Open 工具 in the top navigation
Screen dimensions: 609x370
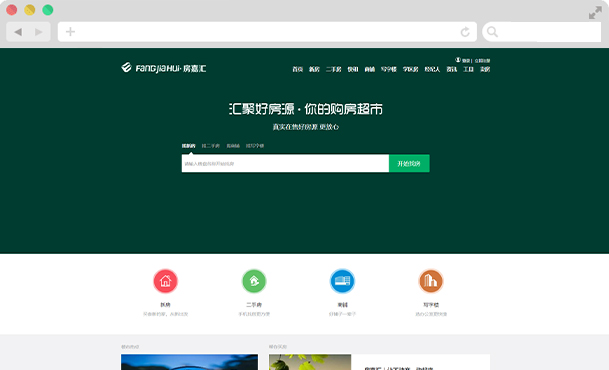click(x=468, y=69)
